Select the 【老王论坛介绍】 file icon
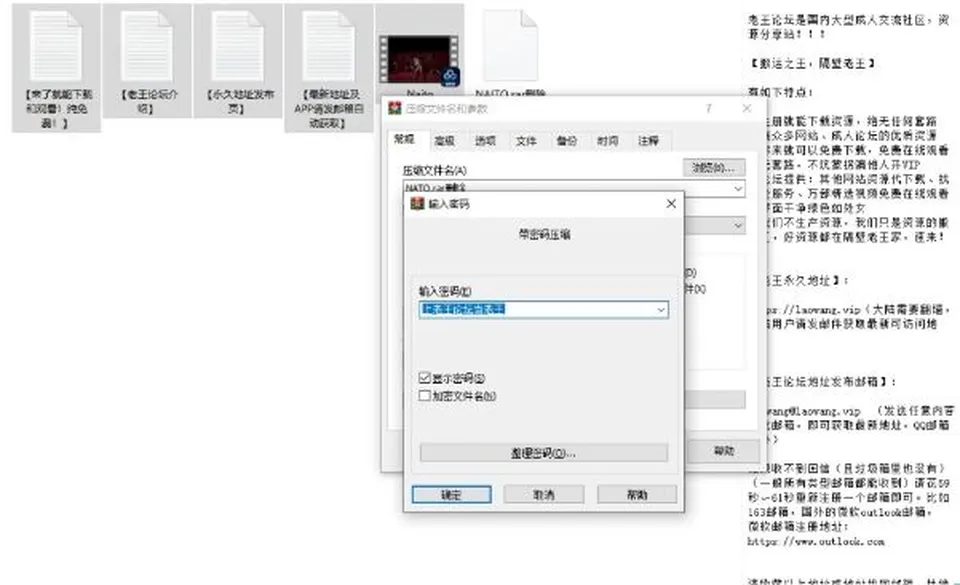 coord(146,48)
